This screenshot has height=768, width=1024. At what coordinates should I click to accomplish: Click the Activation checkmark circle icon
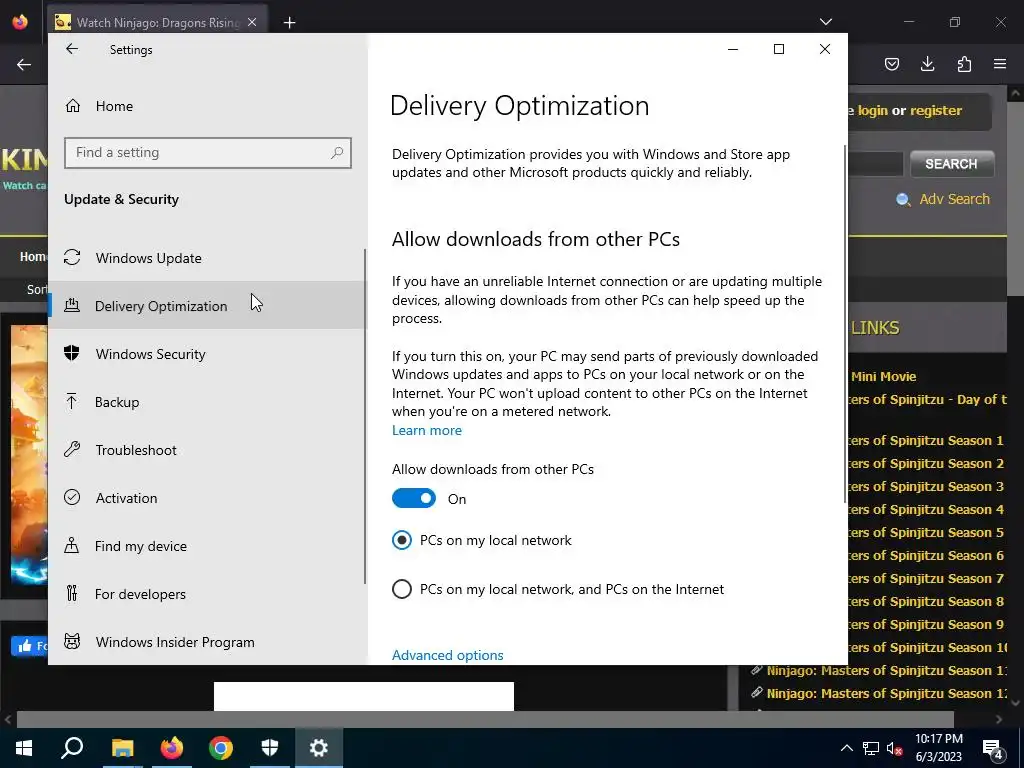[72, 497]
